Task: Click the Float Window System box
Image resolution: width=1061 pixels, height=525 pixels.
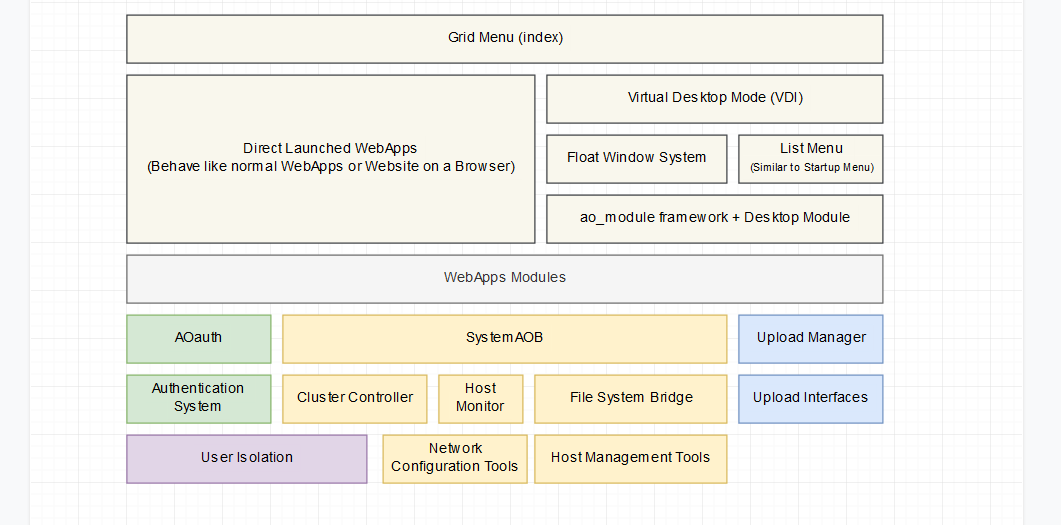Action: click(636, 159)
